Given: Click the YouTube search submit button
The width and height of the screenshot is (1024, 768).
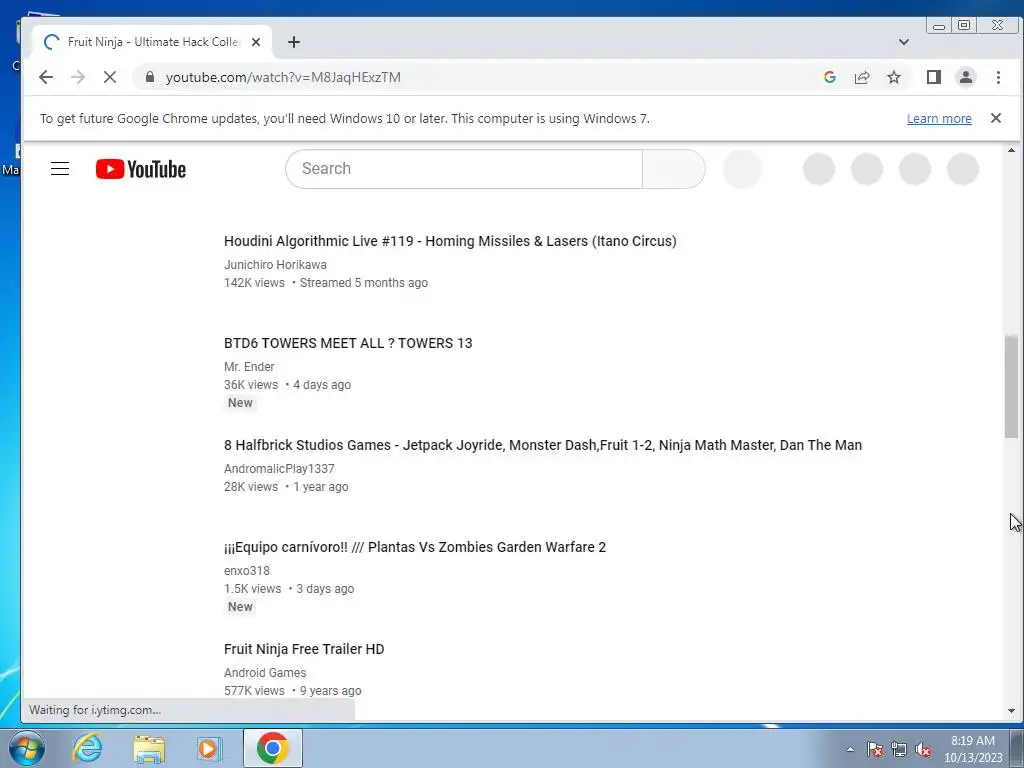Looking at the screenshot, I should 673,168.
